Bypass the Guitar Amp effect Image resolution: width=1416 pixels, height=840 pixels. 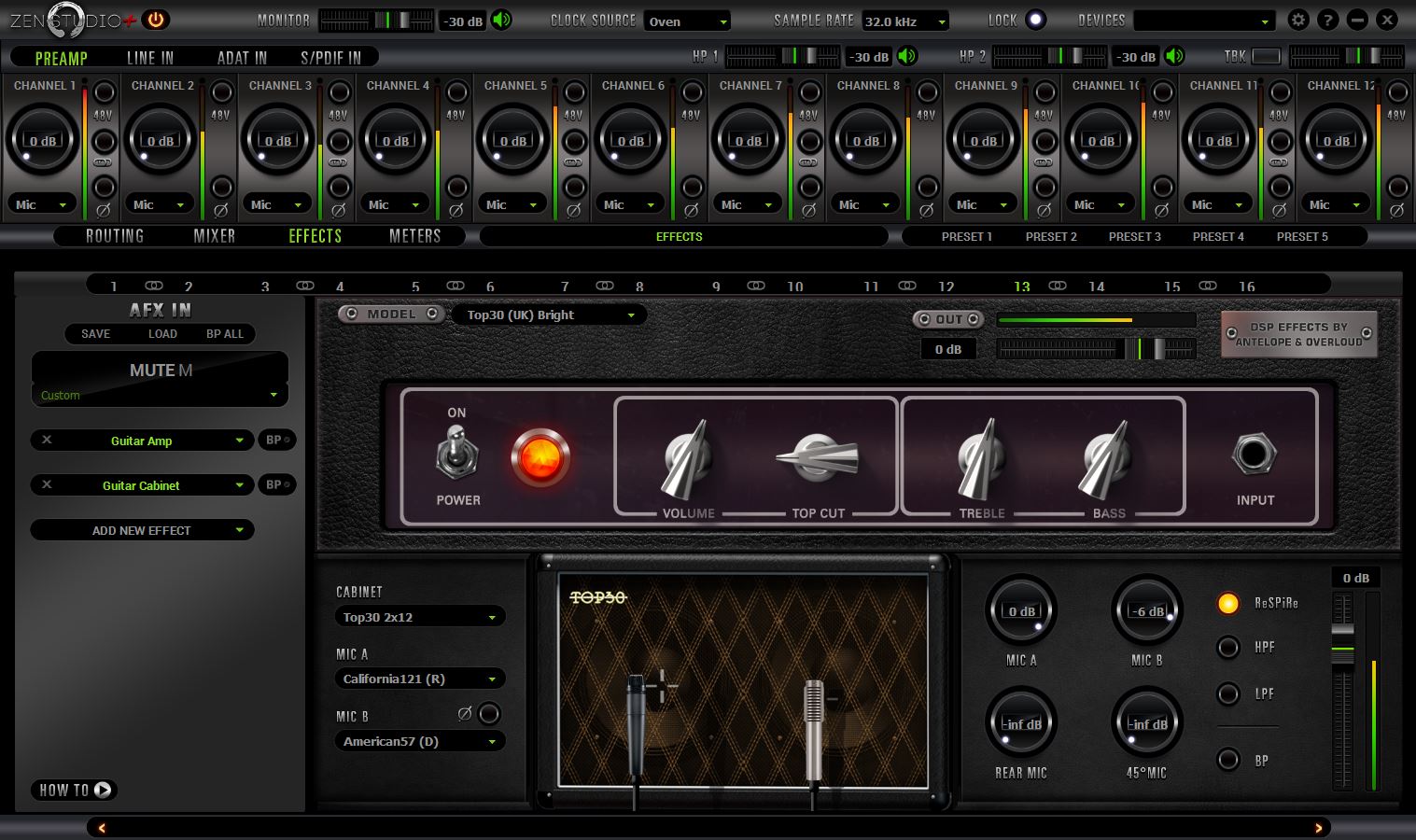(276, 440)
